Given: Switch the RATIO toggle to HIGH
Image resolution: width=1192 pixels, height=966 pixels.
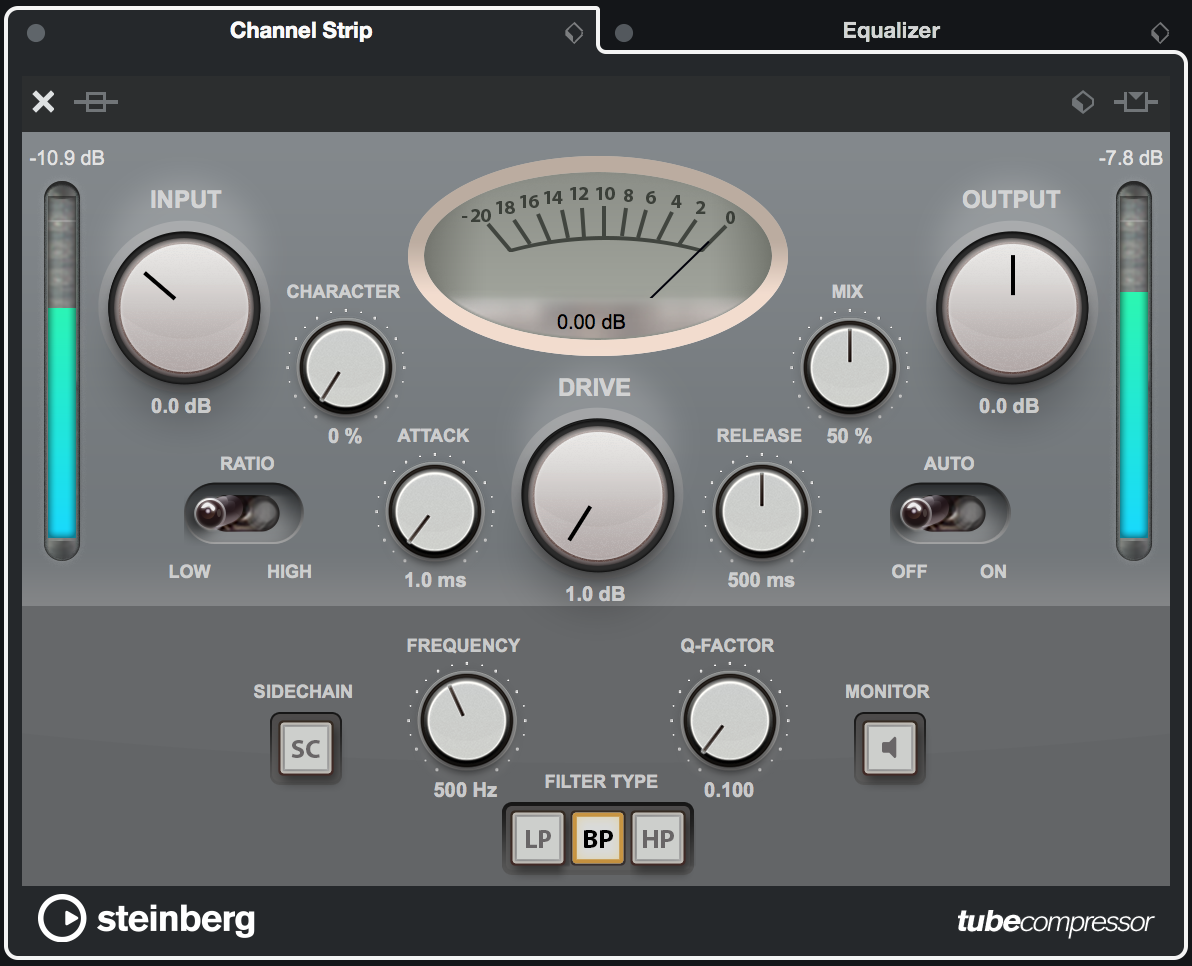Looking at the screenshot, I should 270,511.
